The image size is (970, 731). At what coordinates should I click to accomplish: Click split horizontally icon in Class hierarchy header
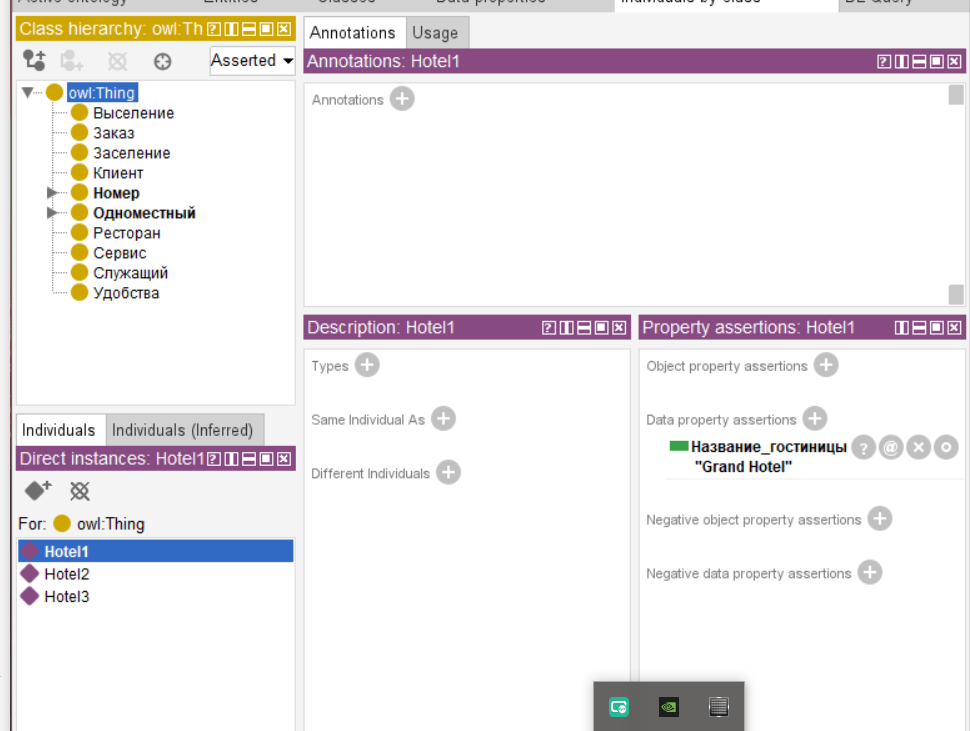click(249, 29)
